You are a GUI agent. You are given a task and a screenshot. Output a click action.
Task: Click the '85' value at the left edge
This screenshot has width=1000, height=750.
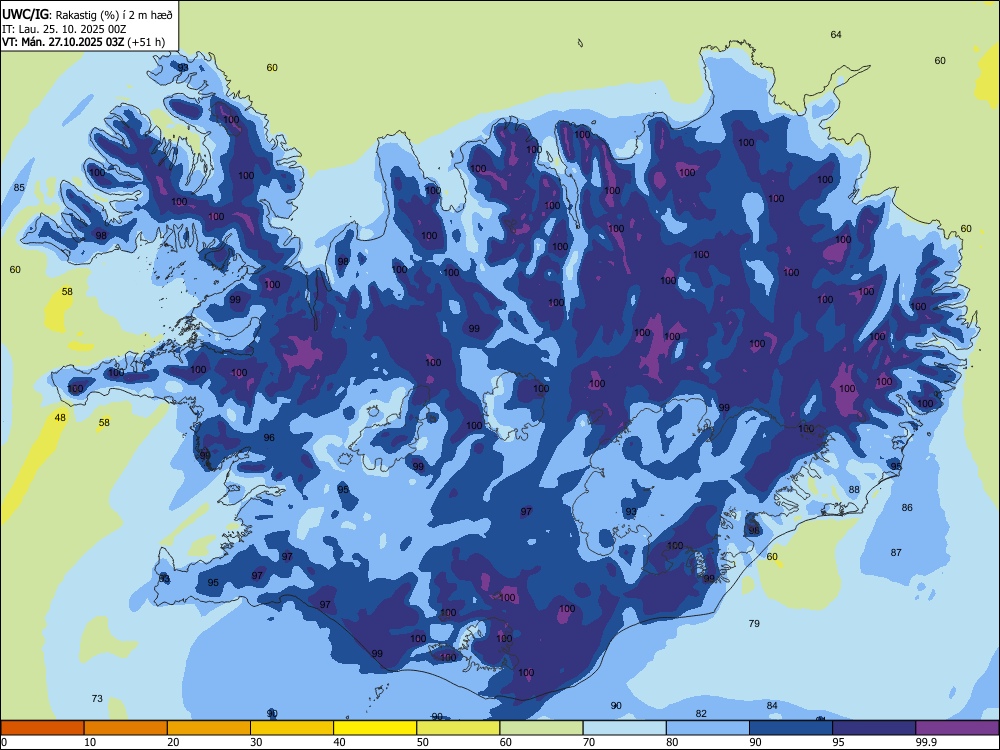tap(19, 188)
